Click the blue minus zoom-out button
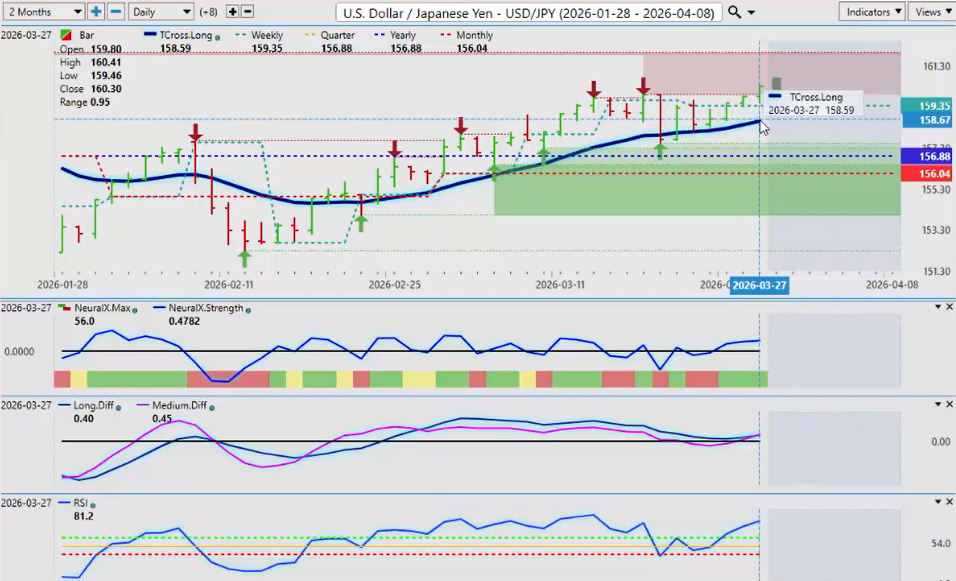 (115, 12)
